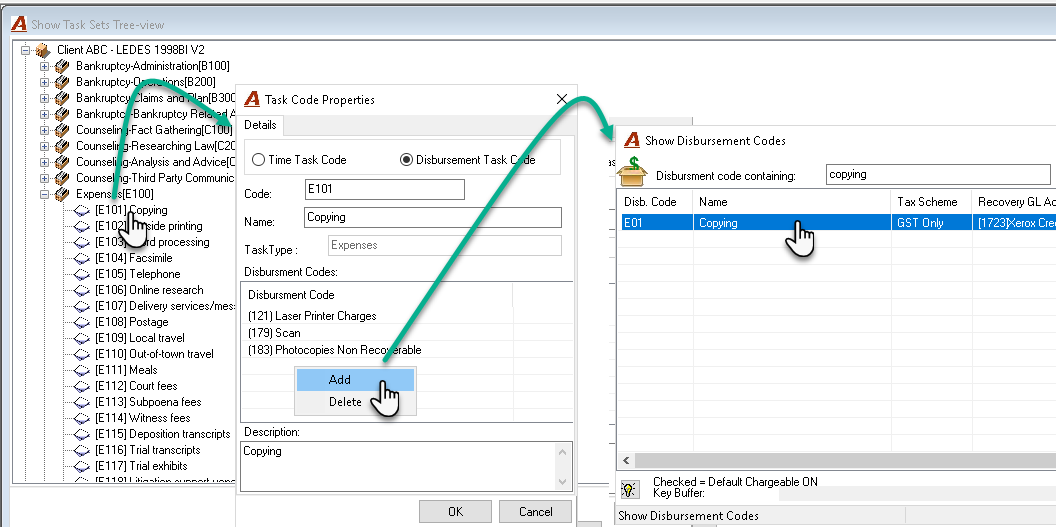The width and height of the screenshot is (1056, 527).
Task: Click the Show Disbursement Codes app logo
Action: (x=632, y=141)
